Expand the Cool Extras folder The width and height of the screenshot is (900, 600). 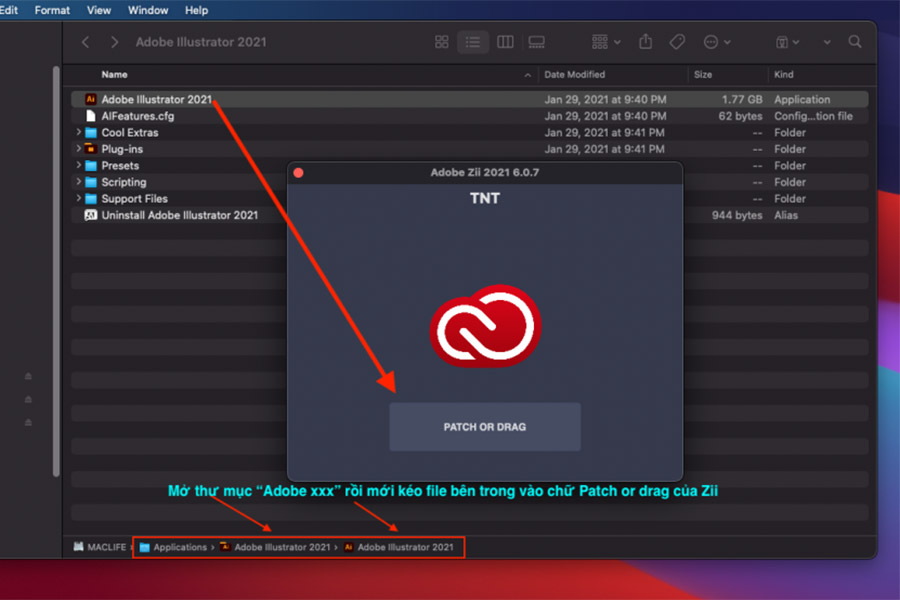[78, 132]
